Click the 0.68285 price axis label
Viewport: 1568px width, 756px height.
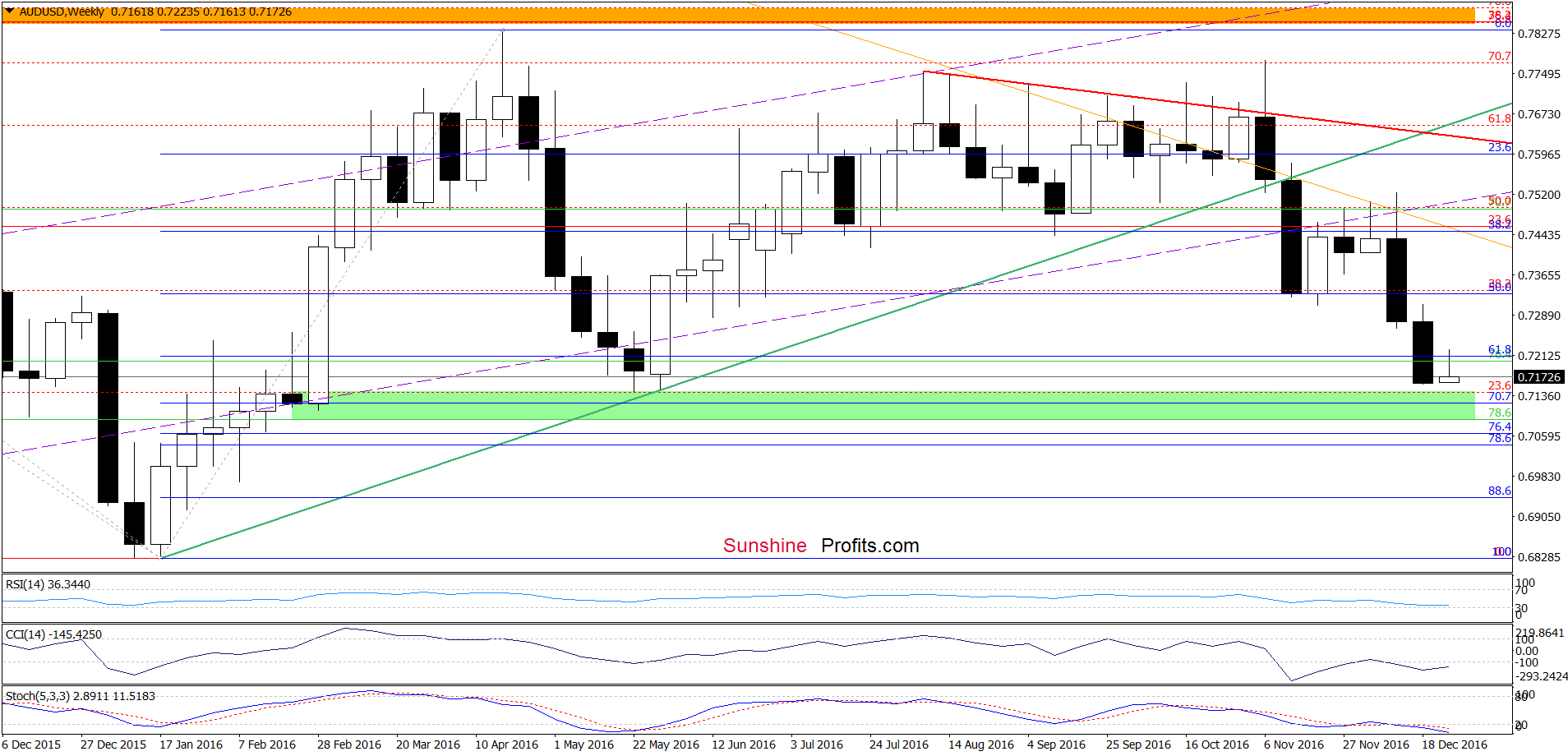1538,557
